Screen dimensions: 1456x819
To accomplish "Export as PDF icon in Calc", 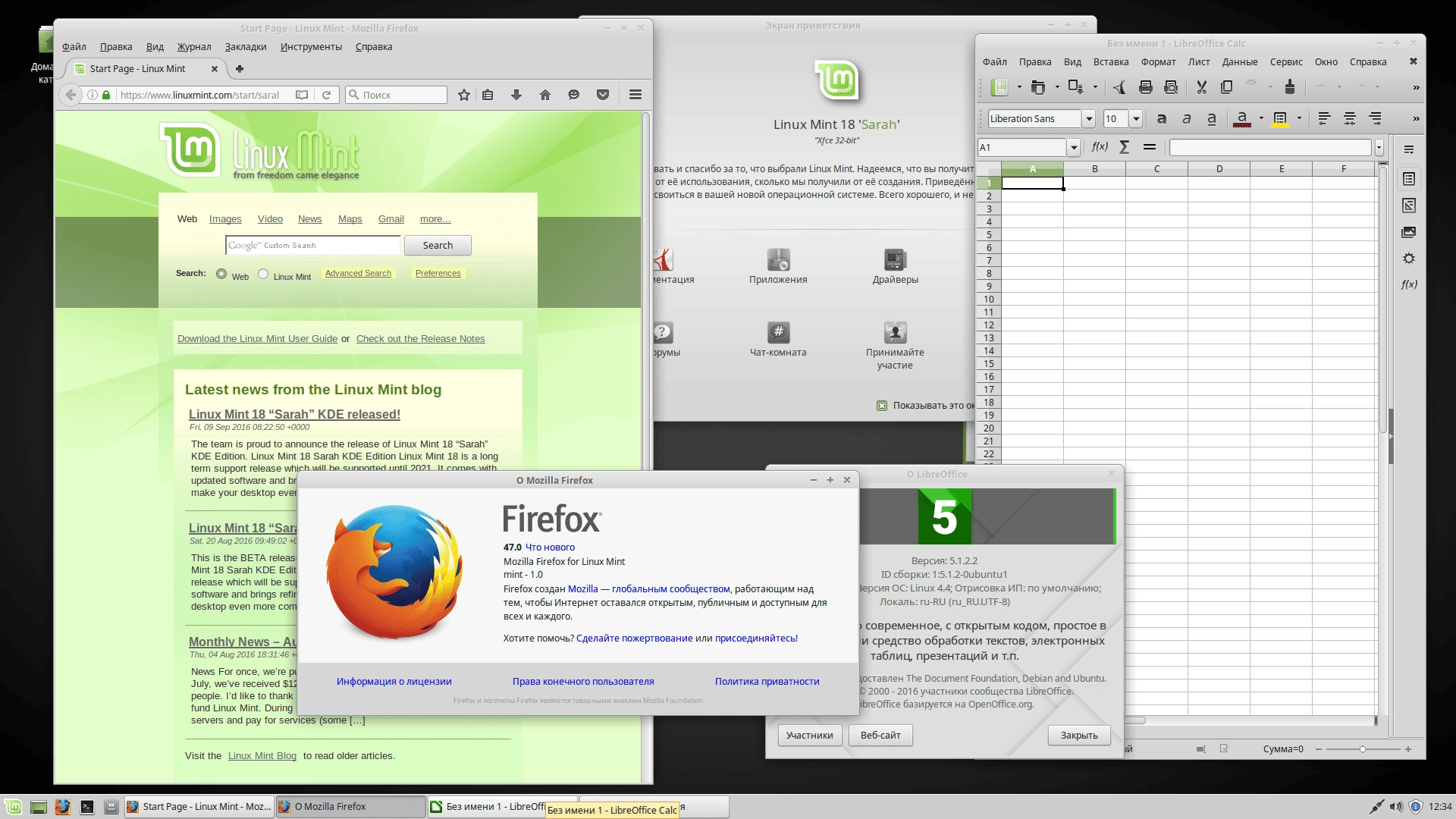I will pos(1119,87).
